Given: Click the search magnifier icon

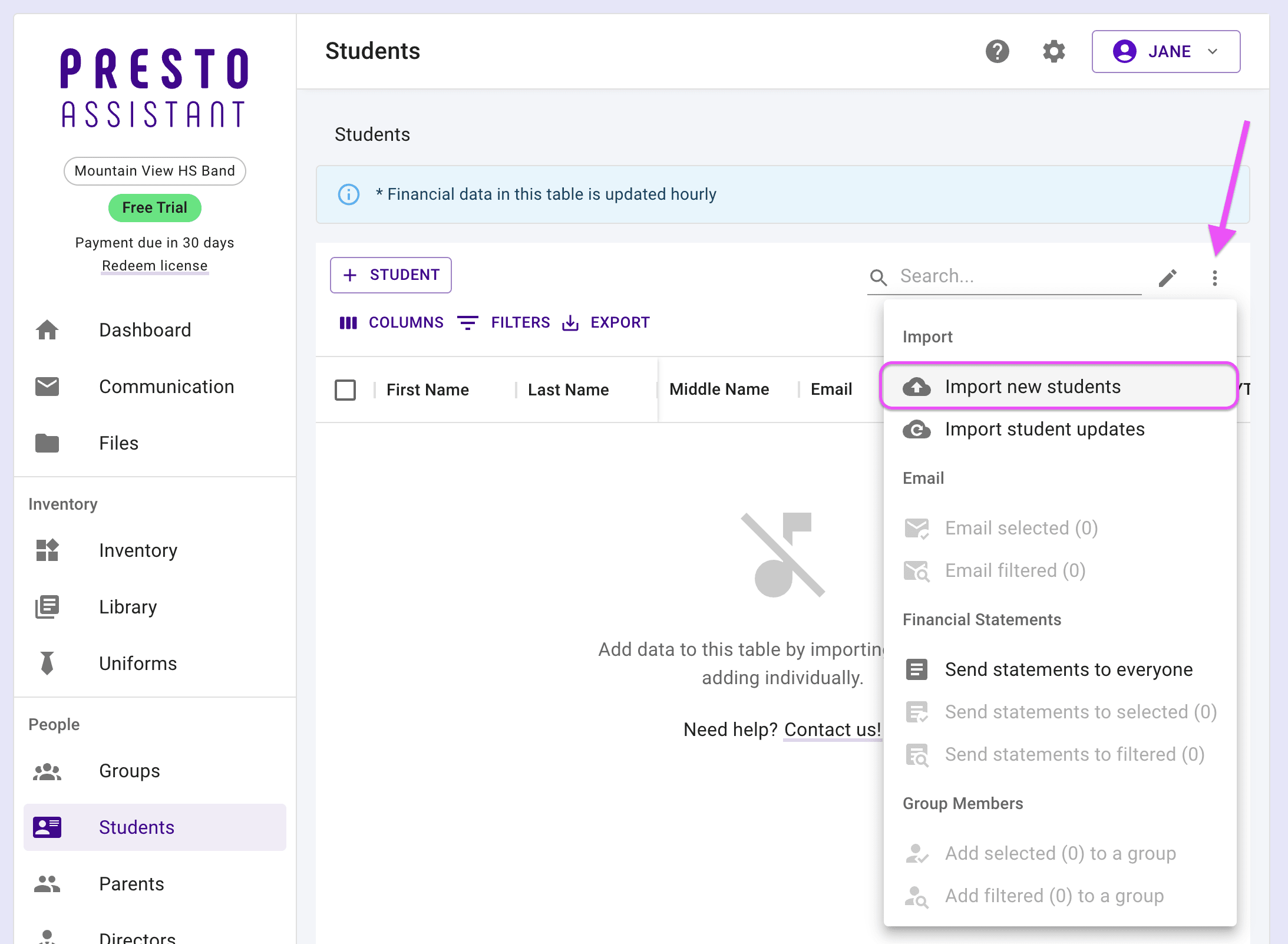Looking at the screenshot, I should pos(878,277).
